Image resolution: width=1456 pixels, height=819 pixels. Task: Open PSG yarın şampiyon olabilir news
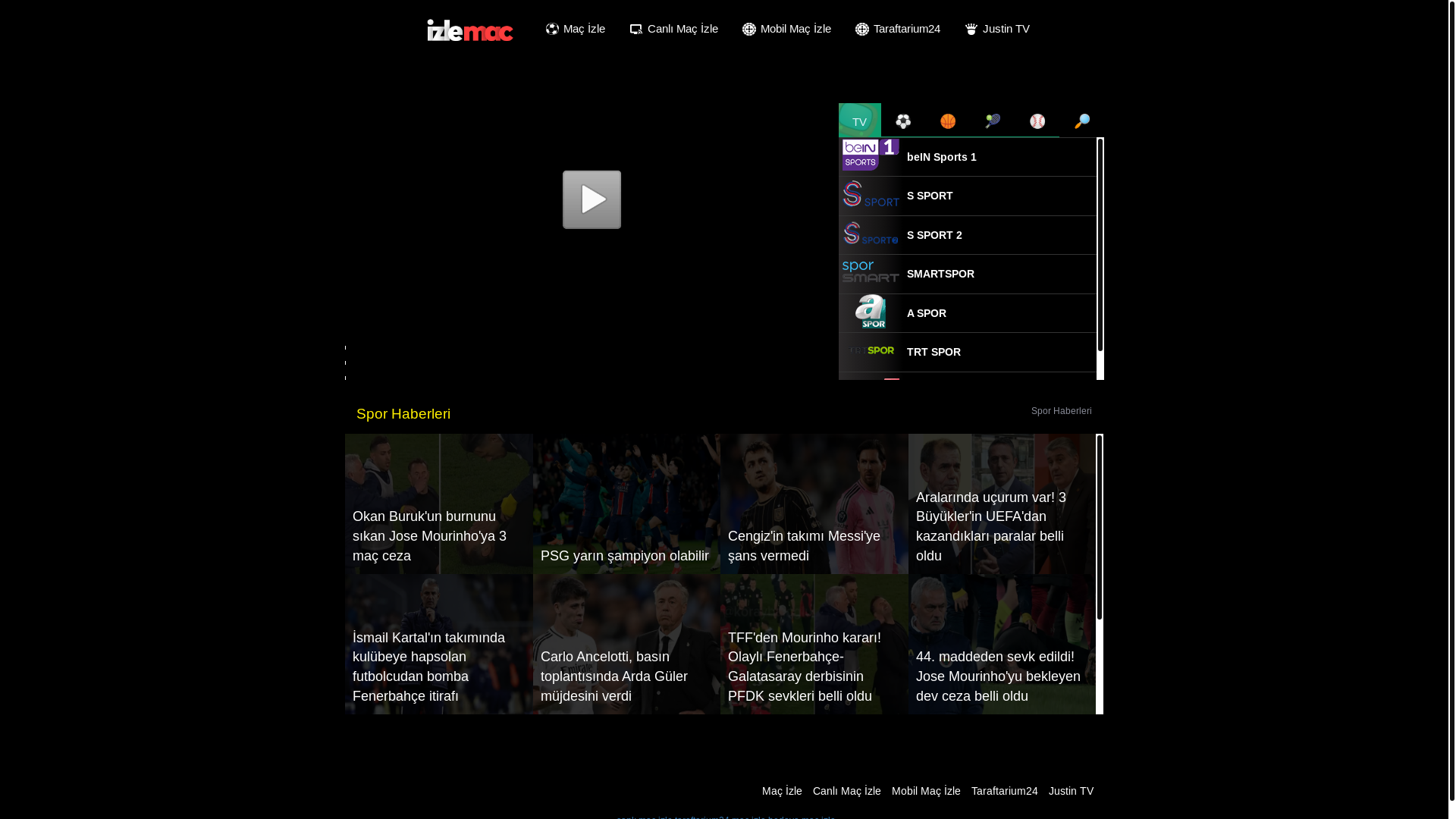626,504
